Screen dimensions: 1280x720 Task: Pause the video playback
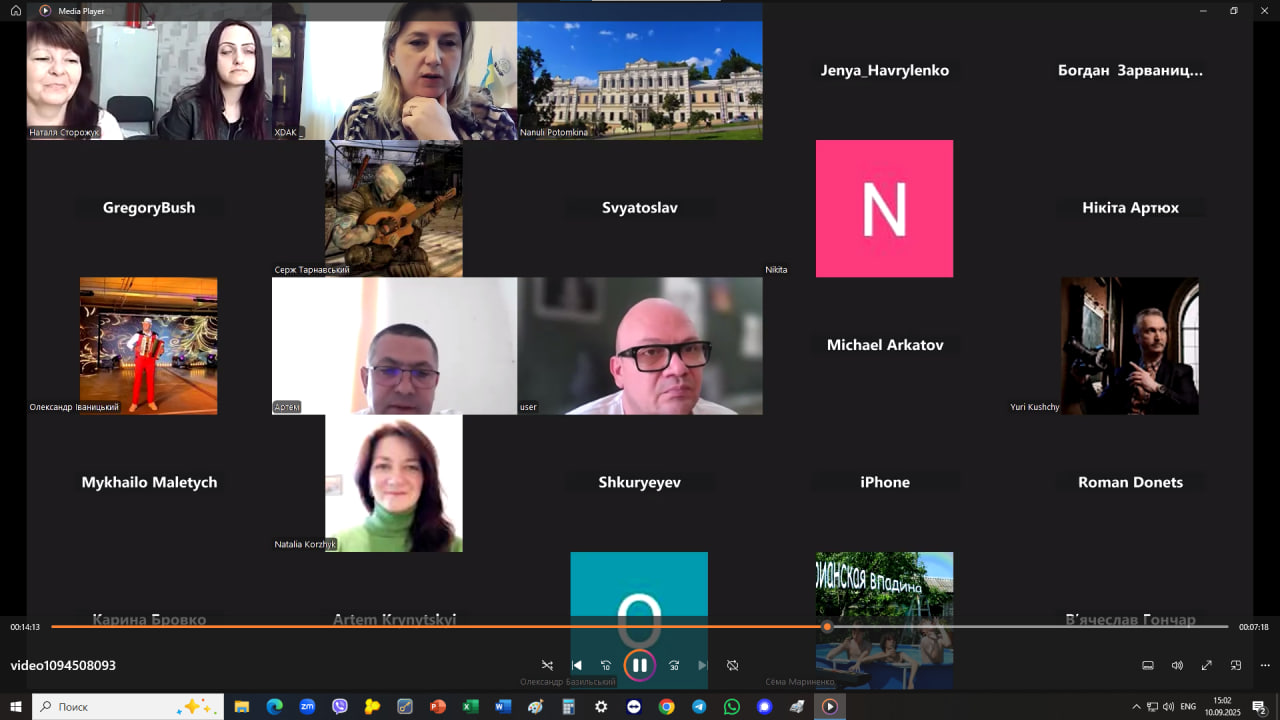coord(640,665)
